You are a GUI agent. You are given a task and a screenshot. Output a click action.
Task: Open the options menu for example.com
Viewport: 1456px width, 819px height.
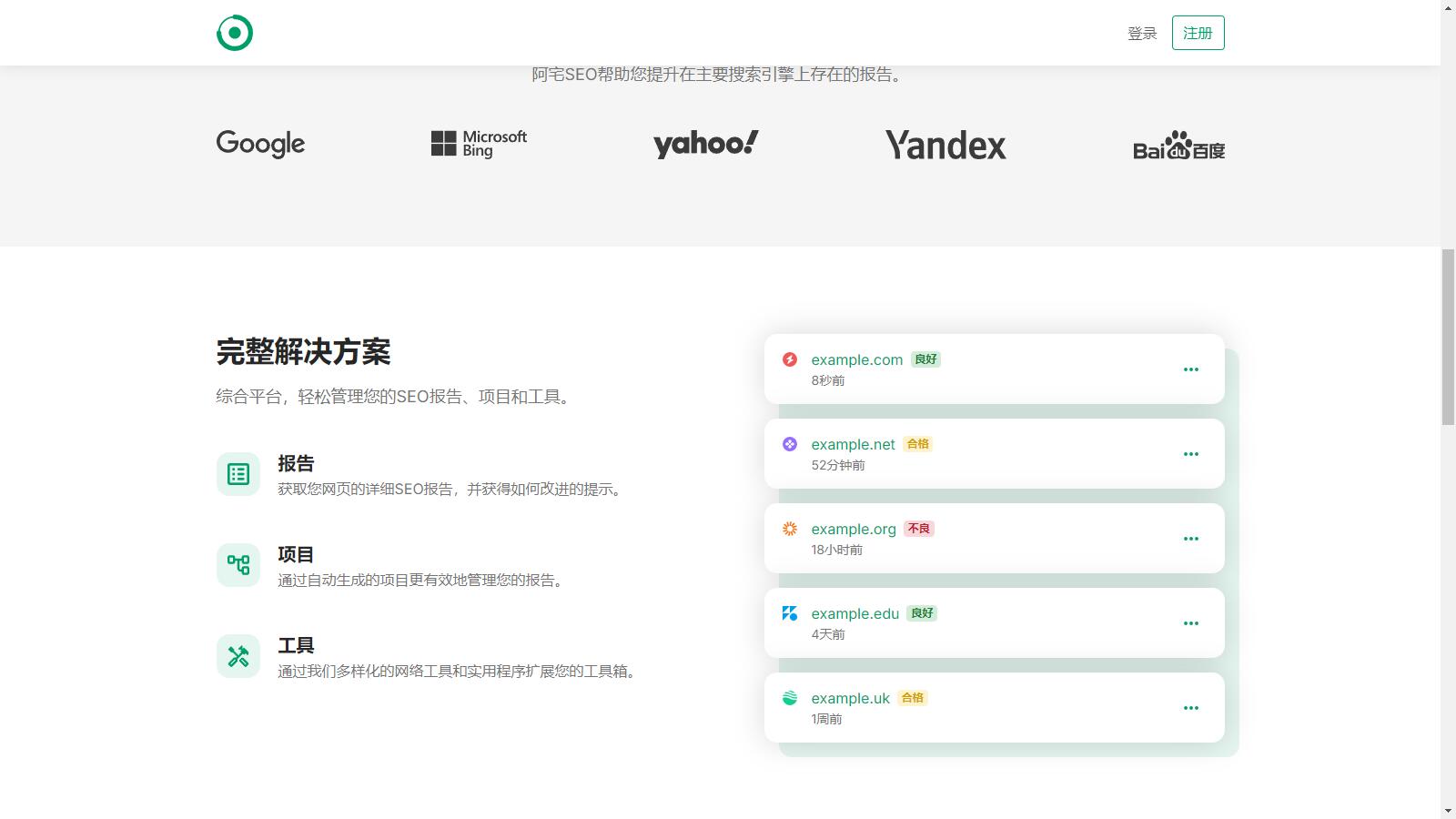tap(1190, 369)
